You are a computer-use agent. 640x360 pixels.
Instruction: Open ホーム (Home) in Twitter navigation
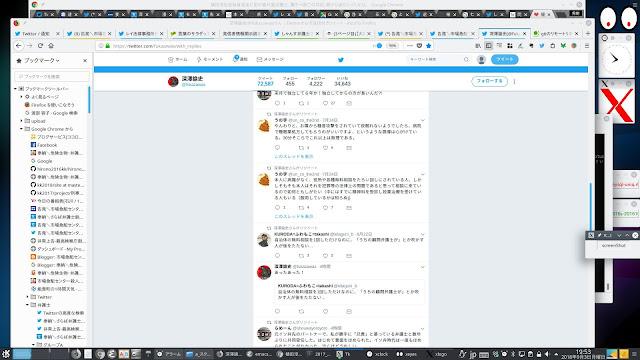(x=178, y=60)
